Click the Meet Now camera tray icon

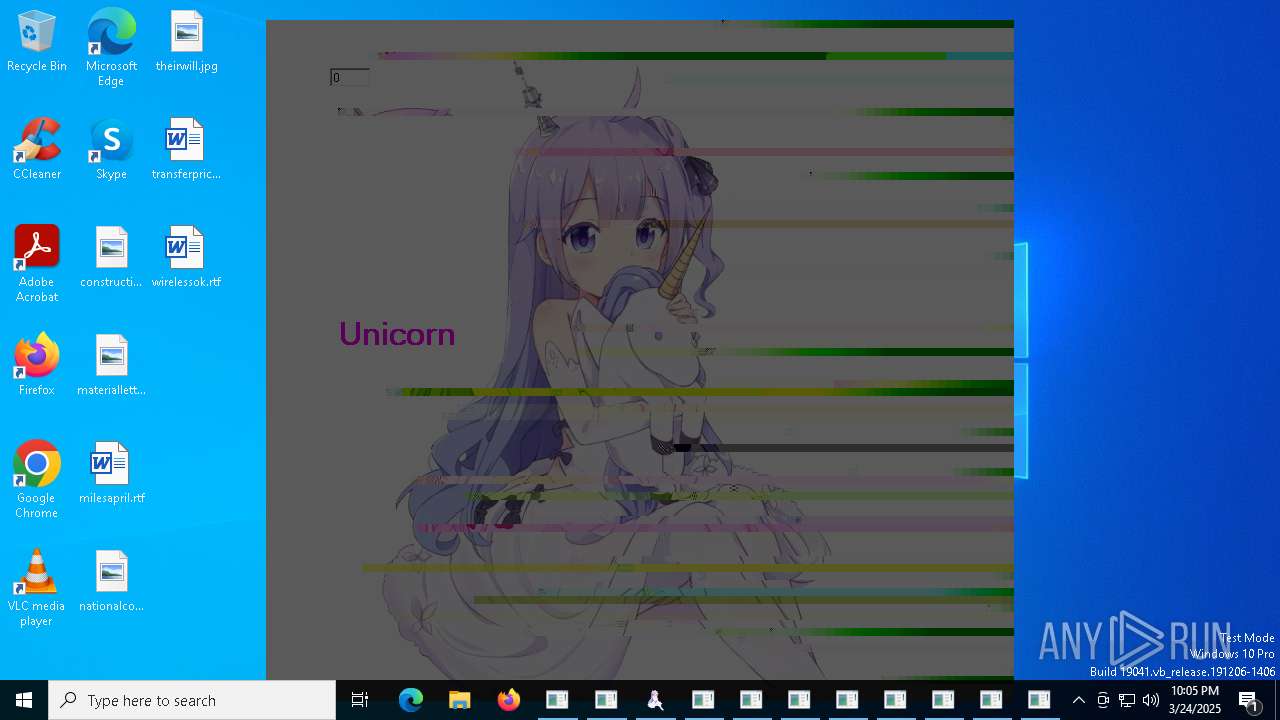tap(1103, 700)
